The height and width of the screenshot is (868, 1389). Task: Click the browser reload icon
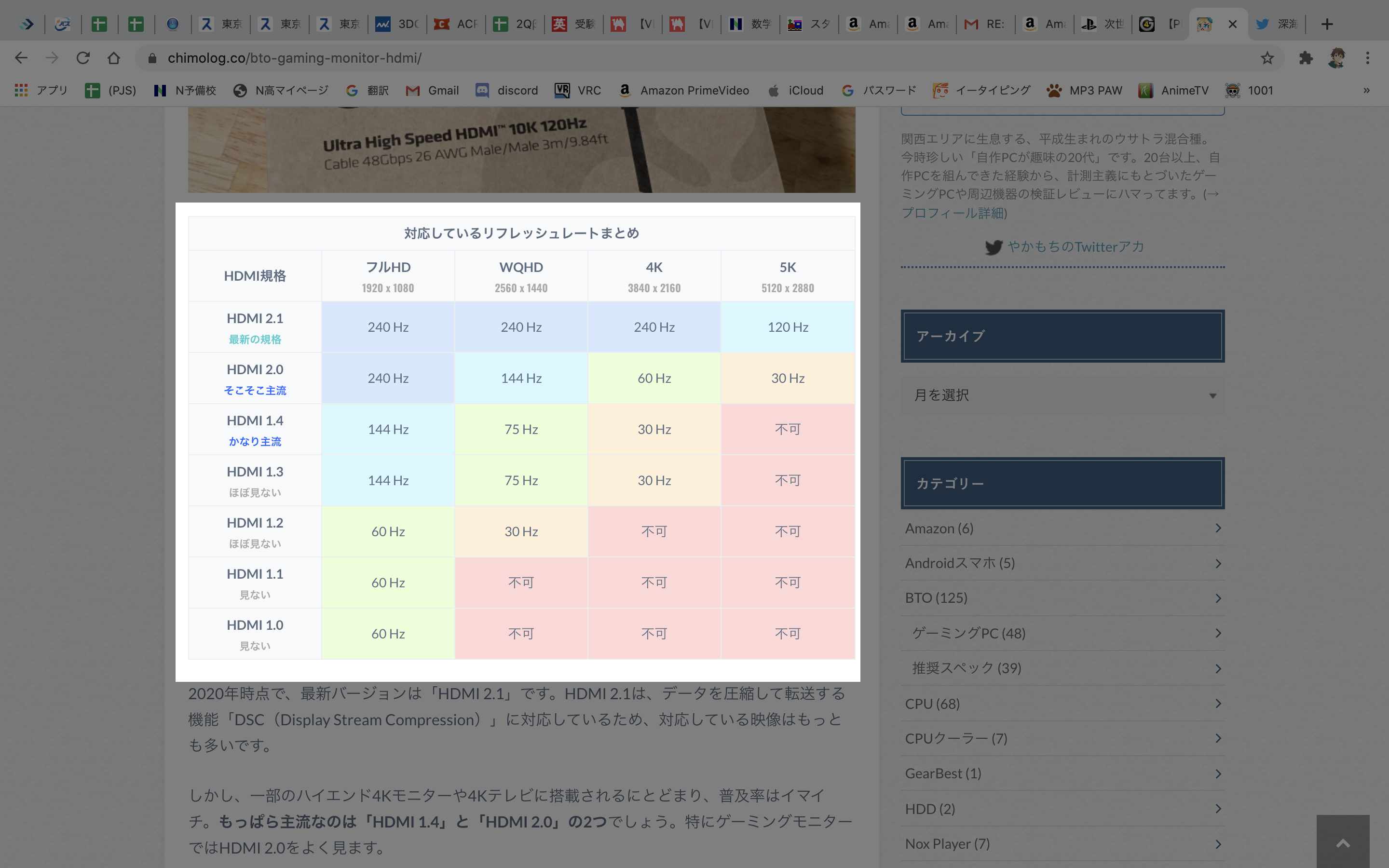point(83,58)
